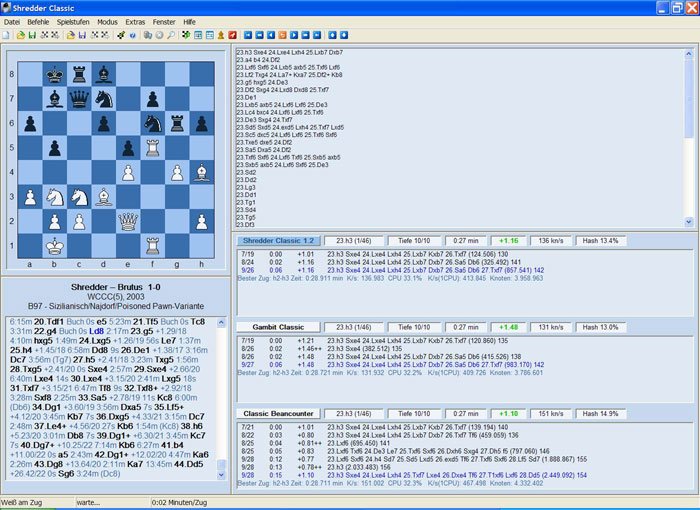This screenshot has width=700, height=510.
Task: Click the golden pawn toolbar icon
Action: point(221,35)
